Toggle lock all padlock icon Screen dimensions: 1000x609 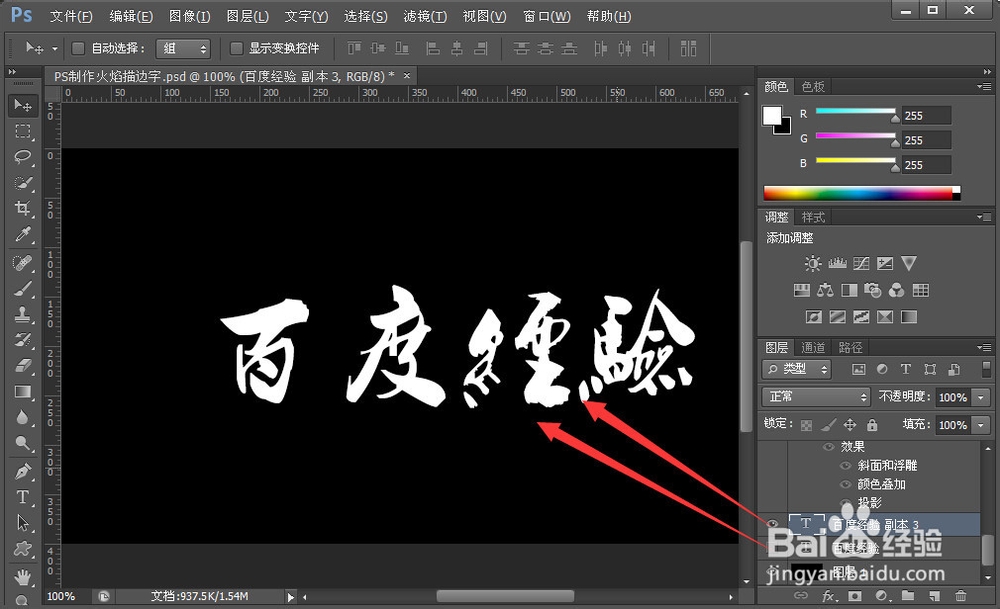pos(872,425)
